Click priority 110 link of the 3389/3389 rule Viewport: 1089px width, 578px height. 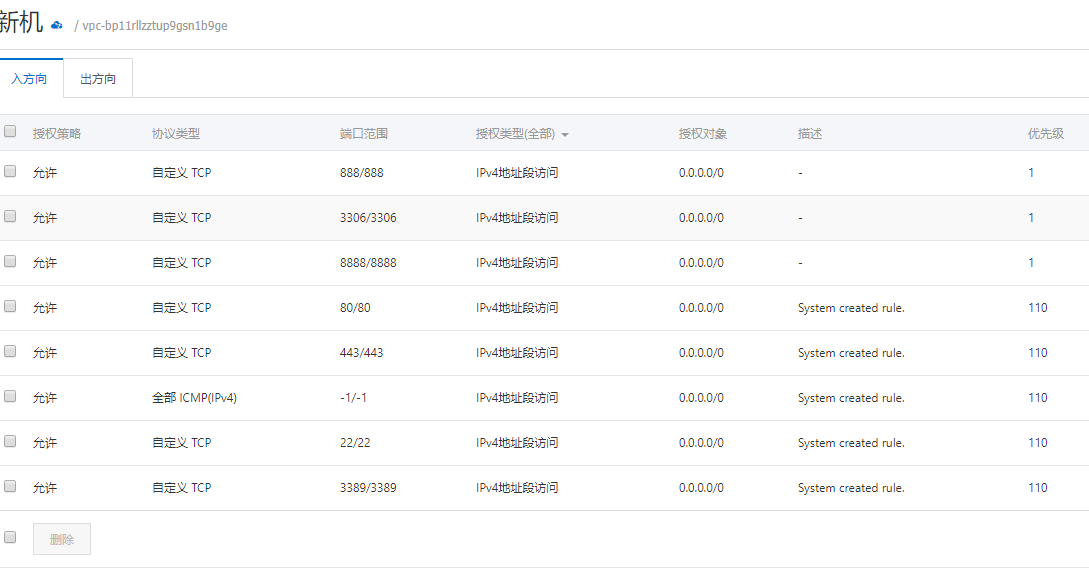tap(1037, 487)
